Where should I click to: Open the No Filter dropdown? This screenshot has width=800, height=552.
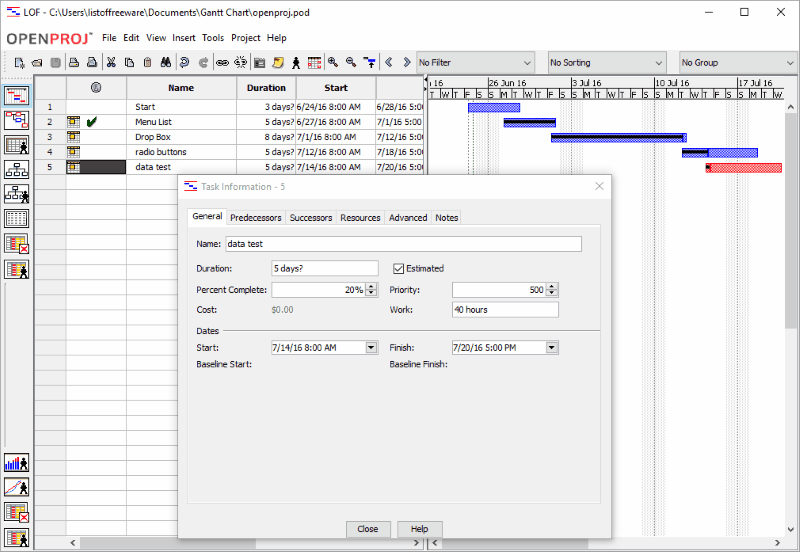(476, 63)
